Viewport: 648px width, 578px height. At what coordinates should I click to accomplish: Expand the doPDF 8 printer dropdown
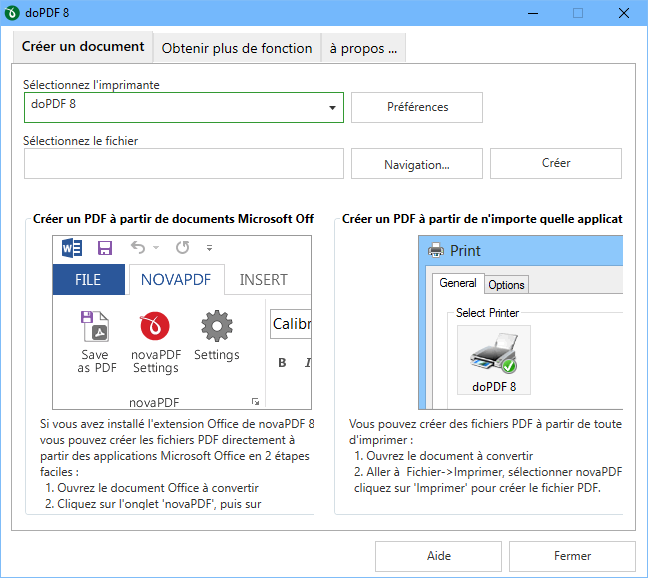[332, 108]
